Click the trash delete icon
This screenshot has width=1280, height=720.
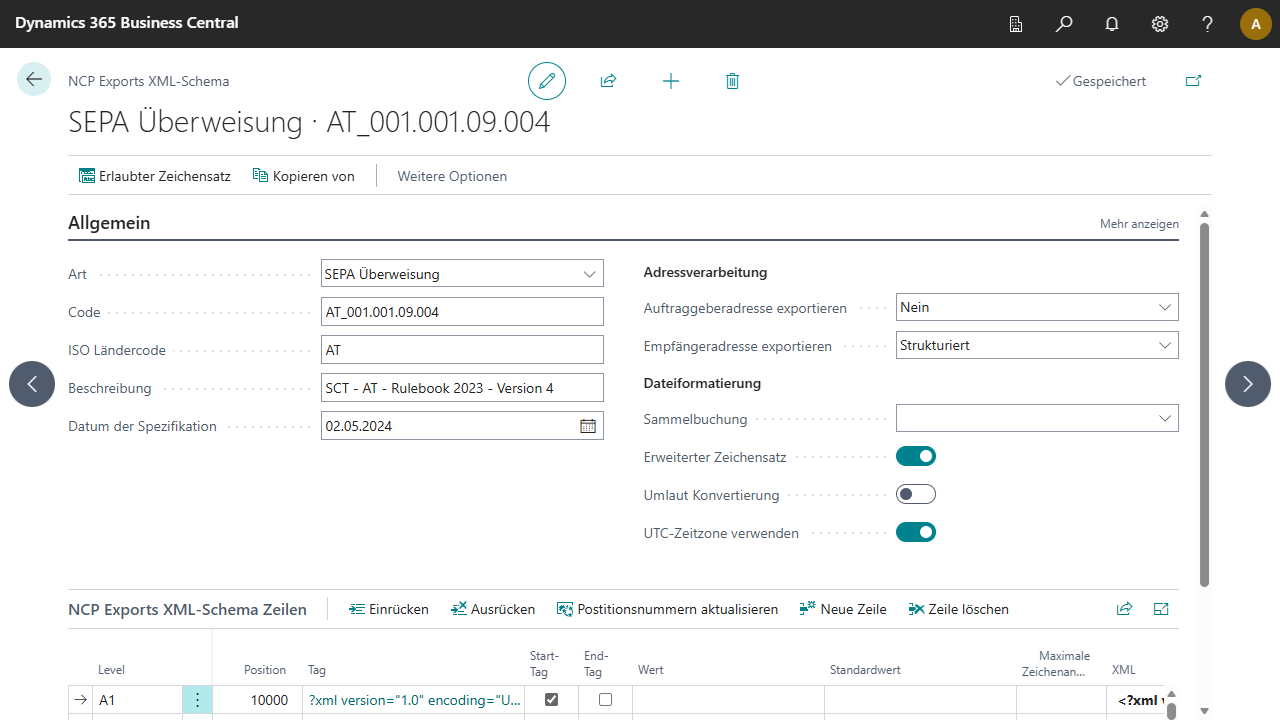tap(732, 81)
